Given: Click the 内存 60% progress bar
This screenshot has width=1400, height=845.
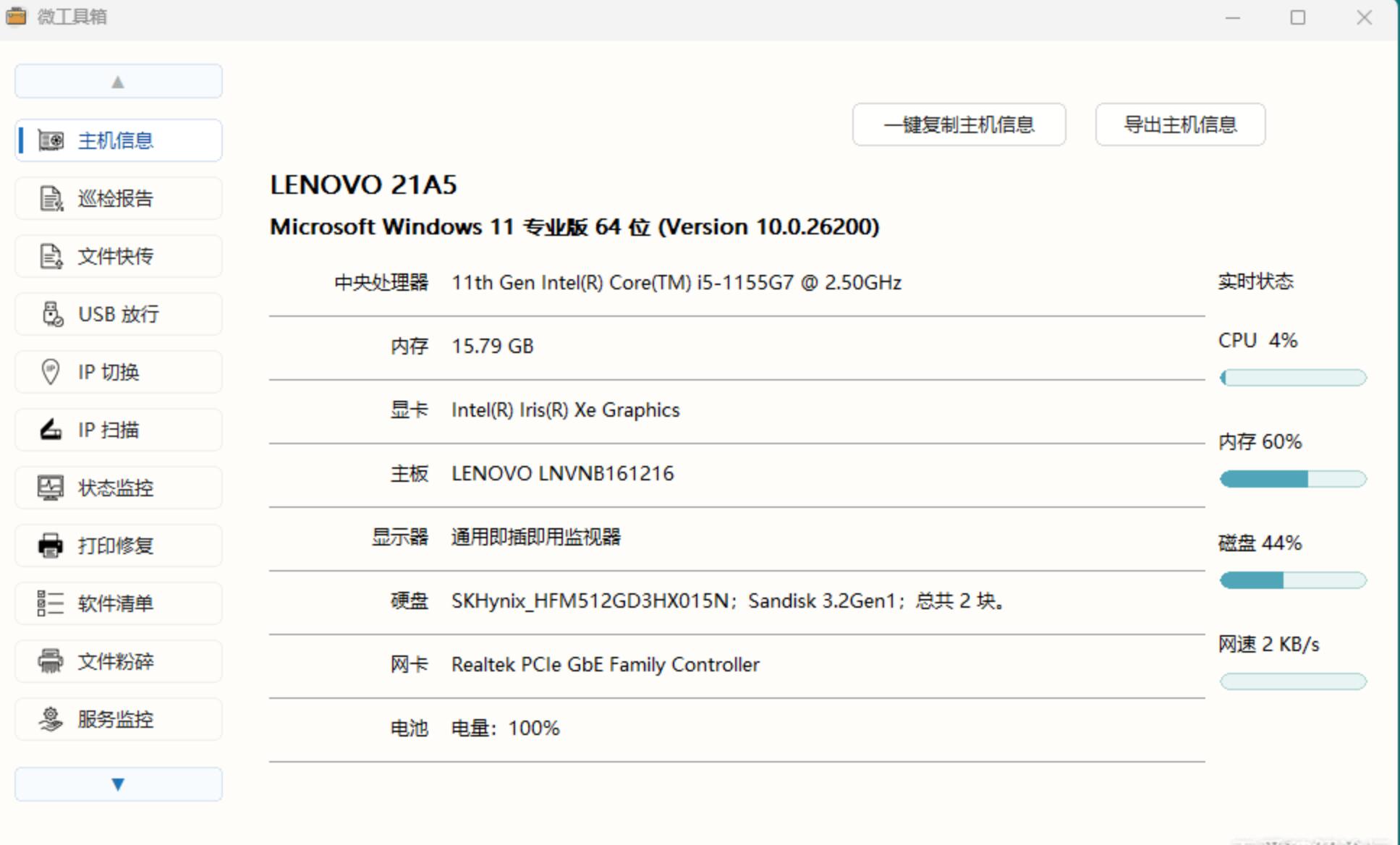Looking at the screenshot, I should point(1293,479).
